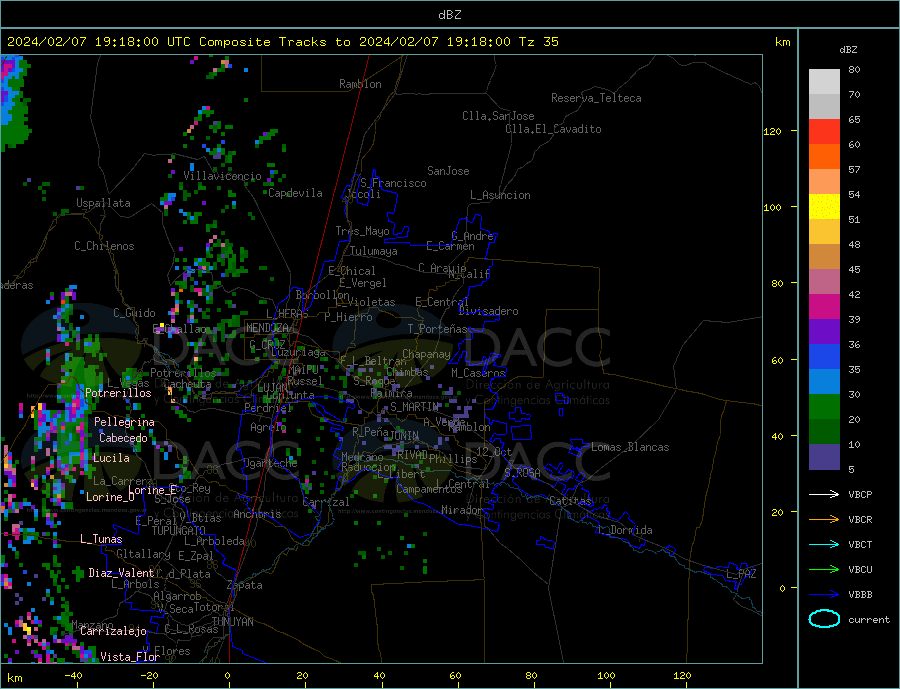Image resolution: width=900 pixels, height=689 pixels.
Task: Click the 'Pellegrina' map label
Action: [124, 423]
